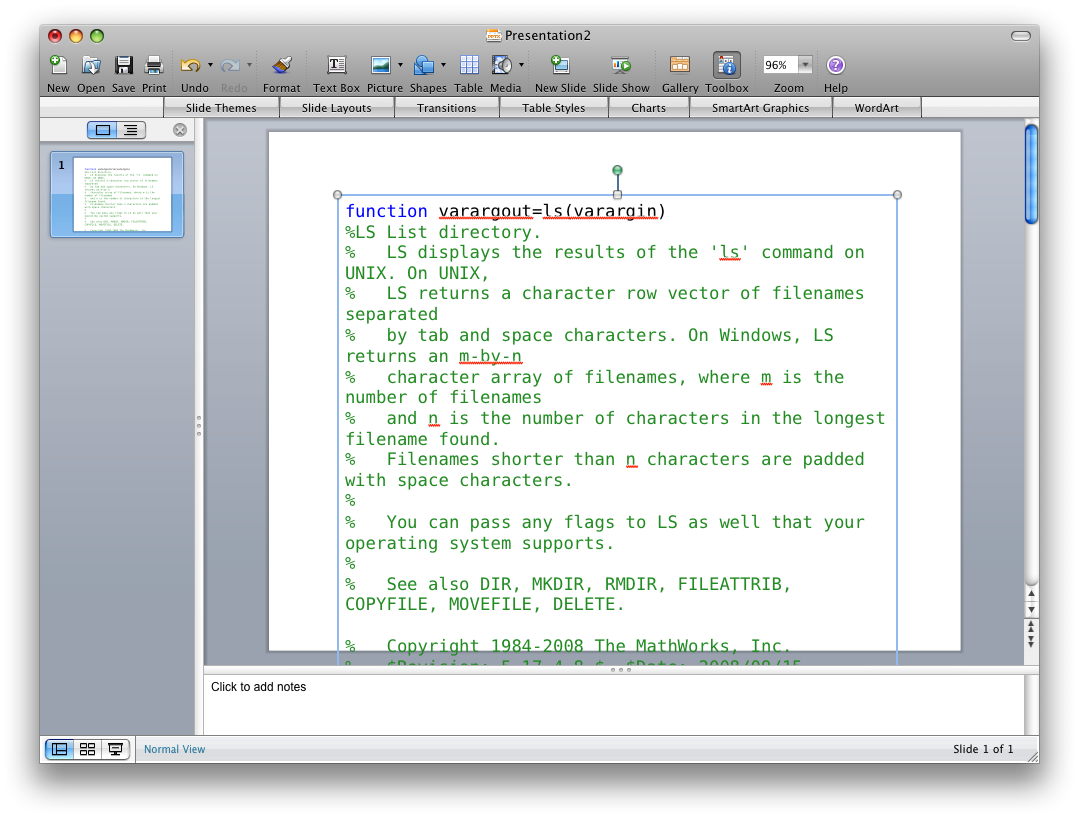Click the Slide Sorter view button
Viewport: 1079px width, 818px height.
[x=88, y=749]
